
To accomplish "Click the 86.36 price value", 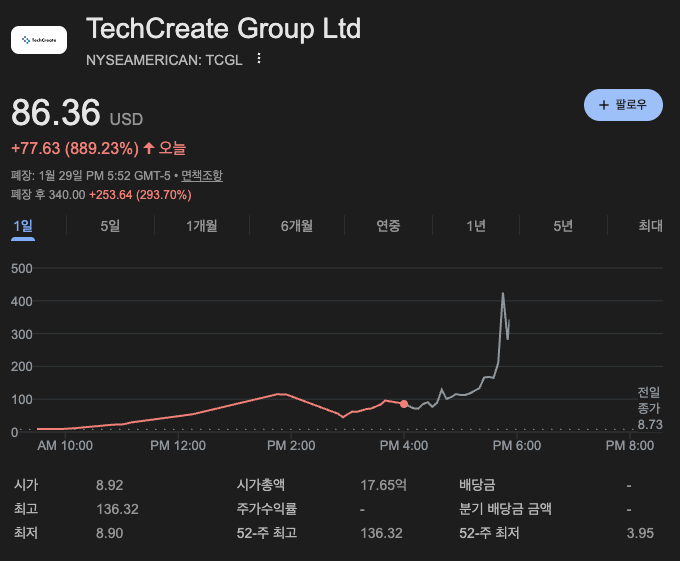I will (56, 112).
